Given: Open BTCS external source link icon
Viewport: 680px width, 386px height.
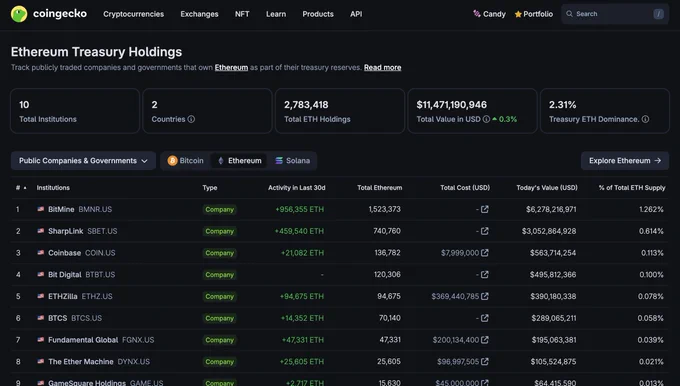Looking at the screenshot, I should click(485, 318).
